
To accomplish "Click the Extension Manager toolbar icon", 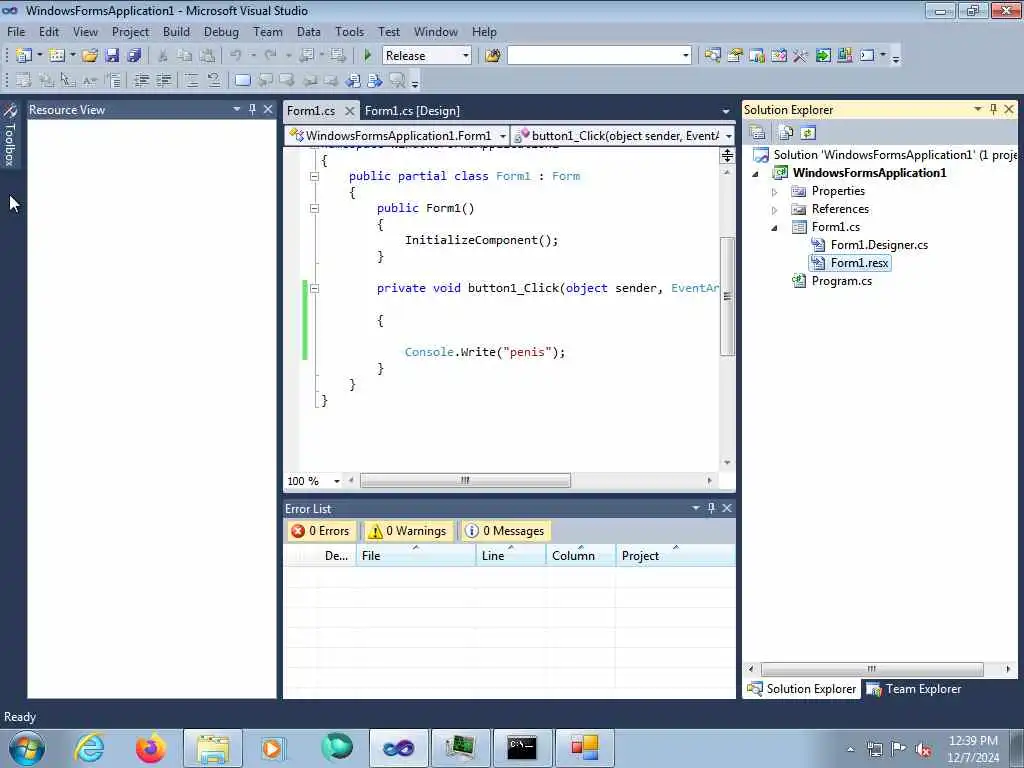I will (x=845, y=56).
